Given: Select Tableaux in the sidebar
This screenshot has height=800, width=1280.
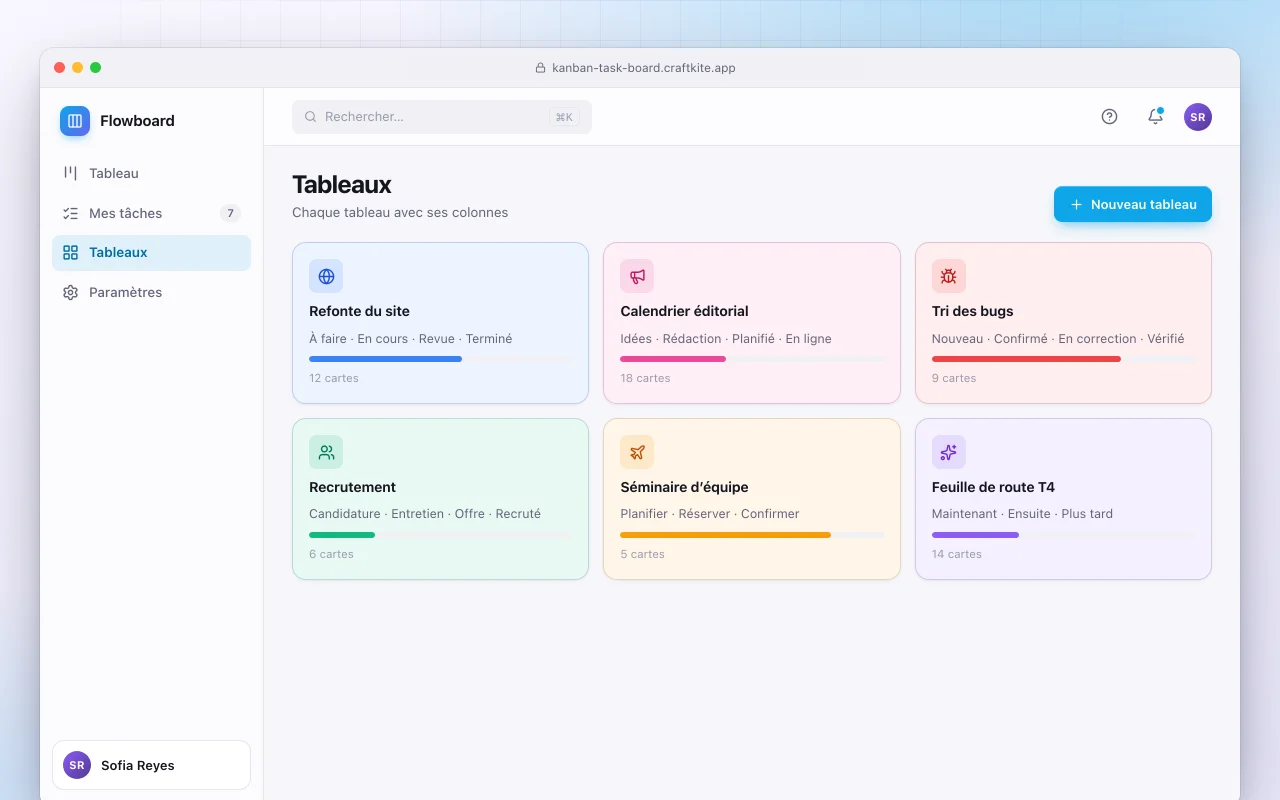Looking at the screenshot, I should (151, 253).
